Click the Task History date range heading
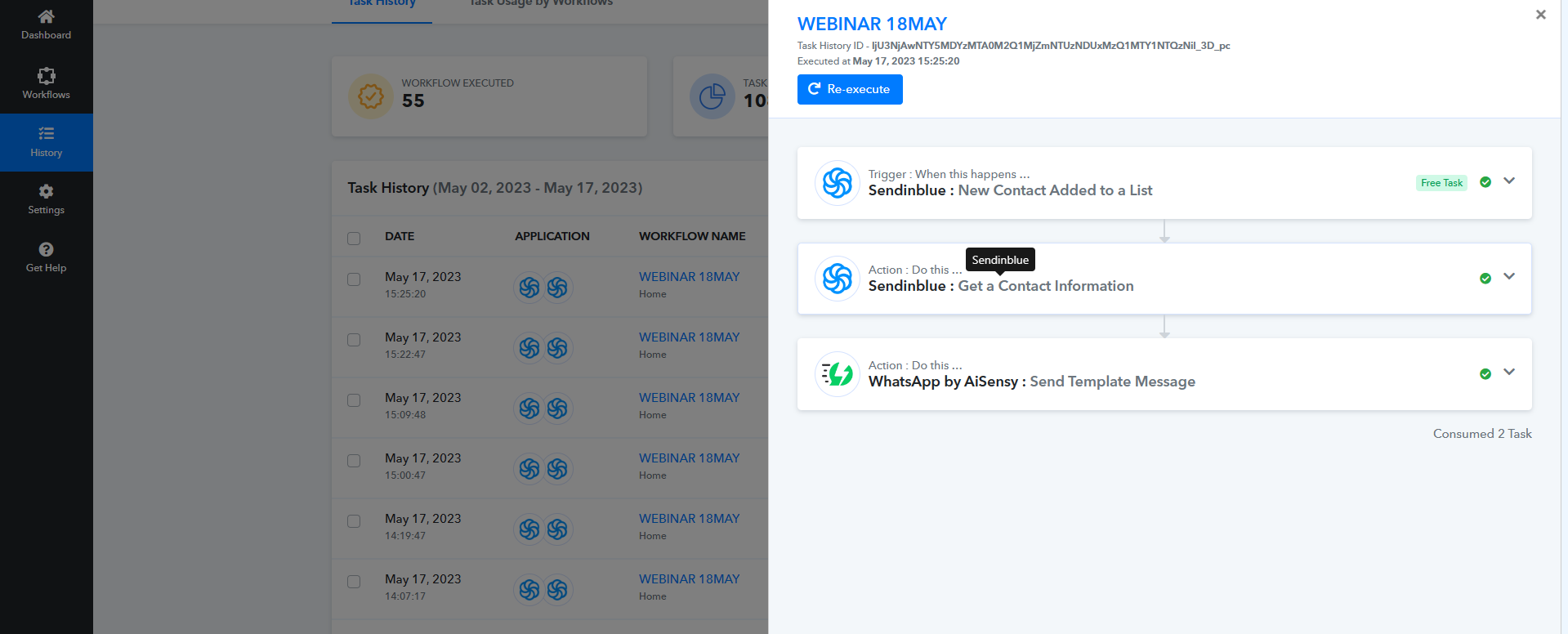Screen dimensions: 1568x634 [495, 188]
